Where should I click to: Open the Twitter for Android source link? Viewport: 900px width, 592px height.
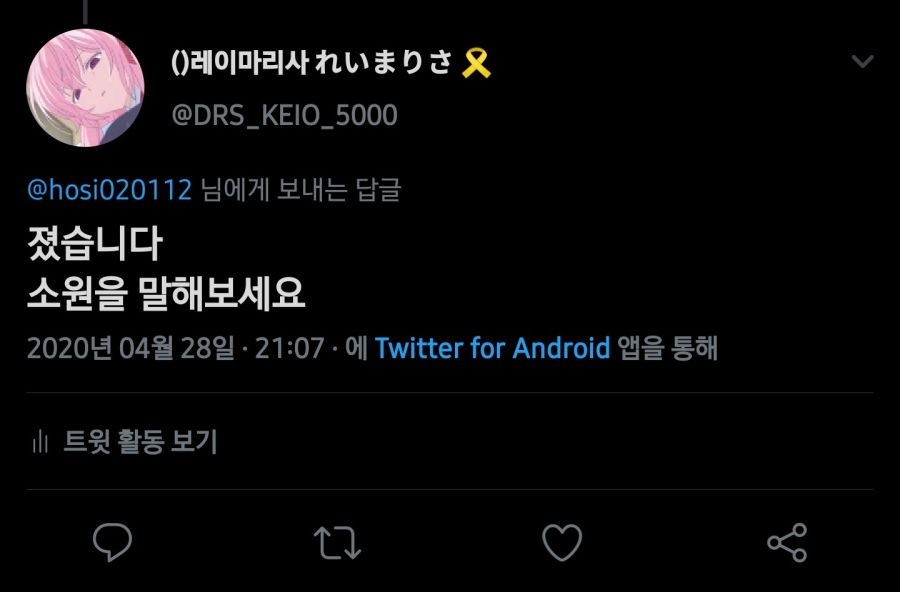pyautogui.click(x=492, y=348)
